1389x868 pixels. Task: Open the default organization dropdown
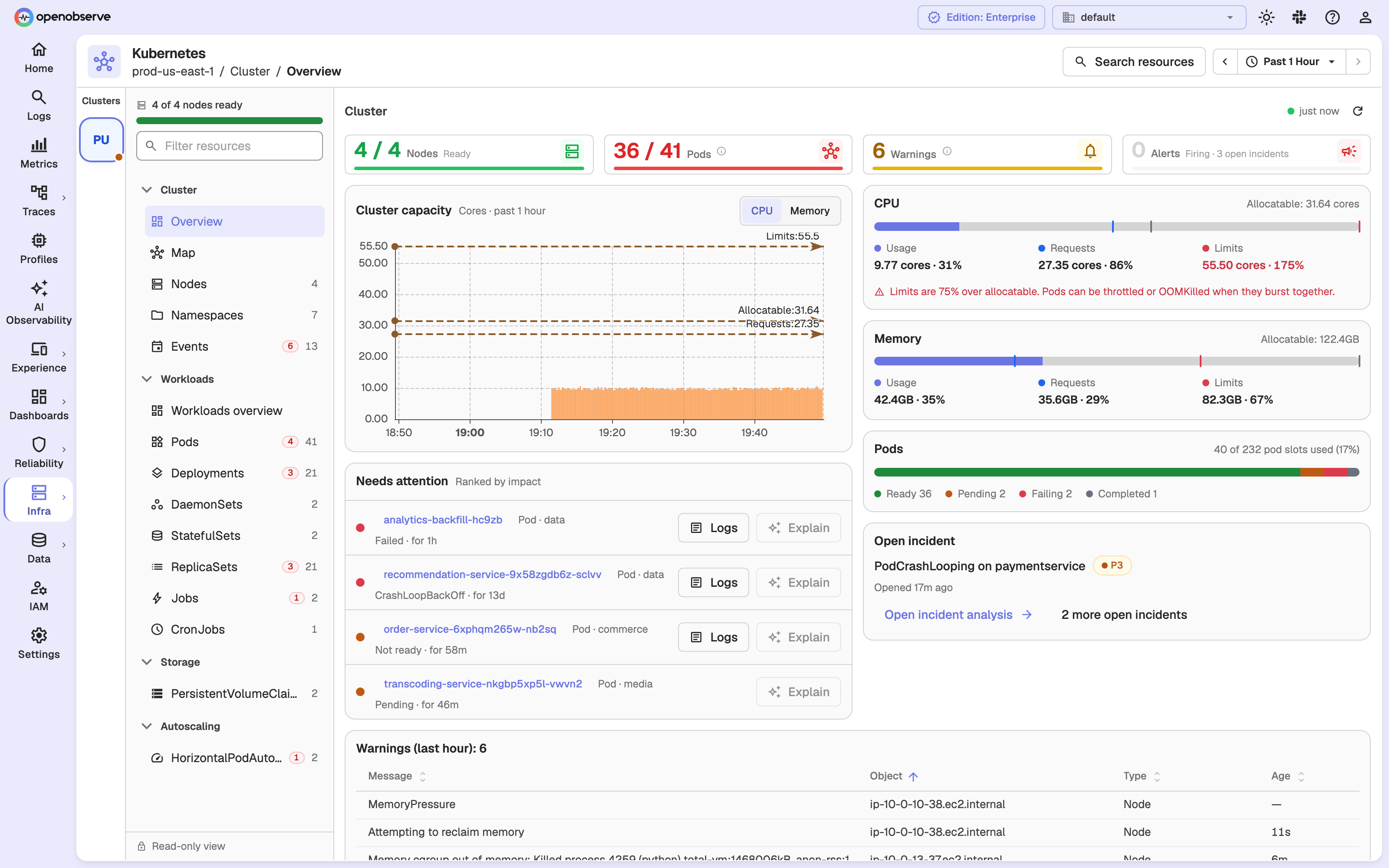point(1149,17)
